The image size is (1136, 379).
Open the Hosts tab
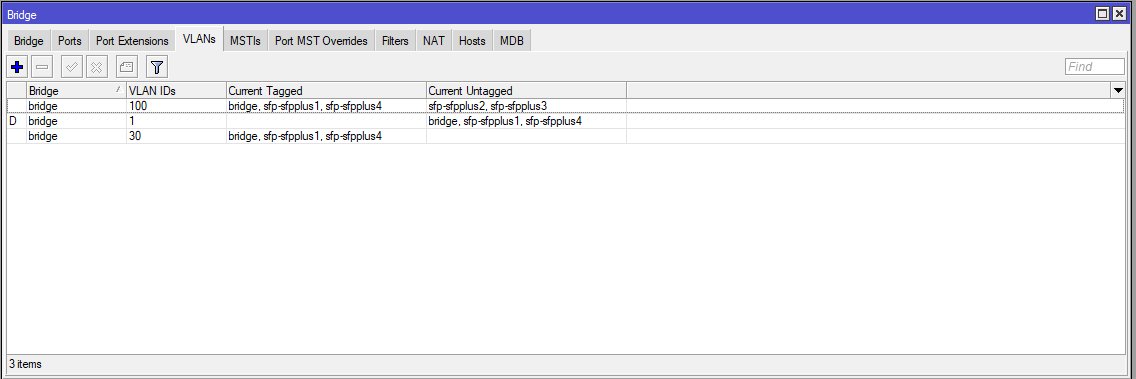[x=472, y=41]
